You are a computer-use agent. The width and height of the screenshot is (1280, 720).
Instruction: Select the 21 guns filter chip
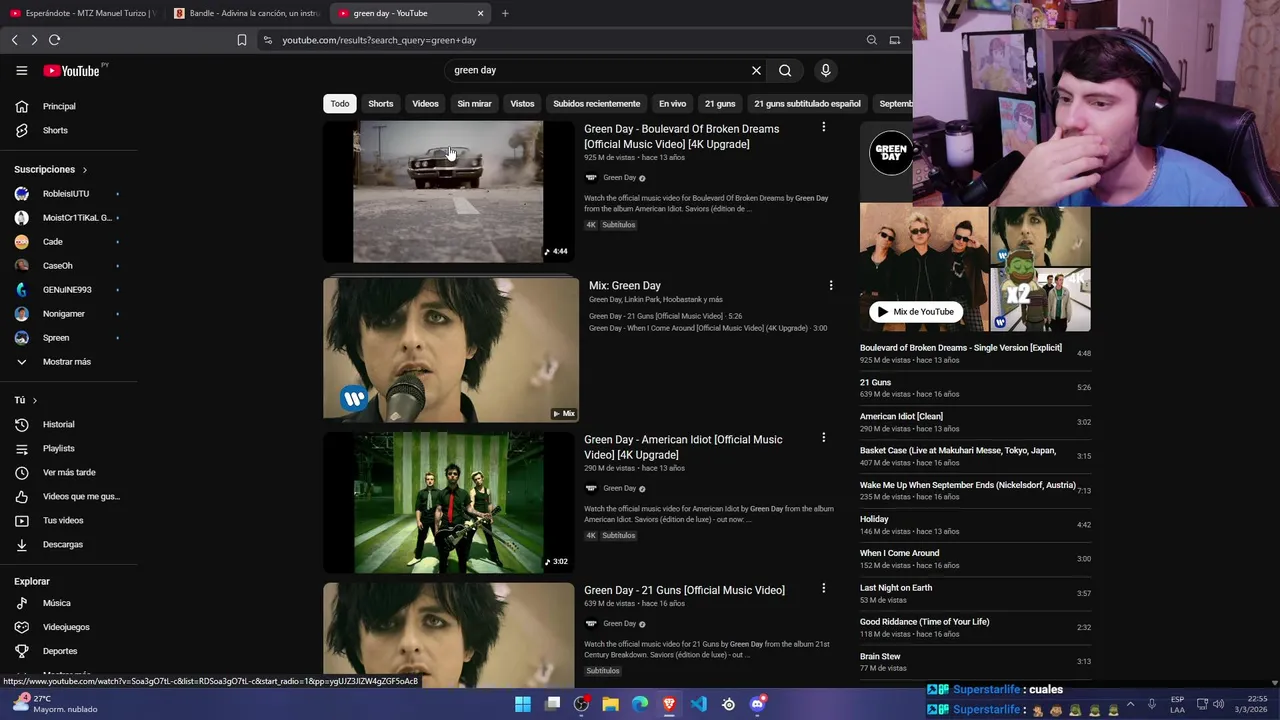[x=720, y=103]
